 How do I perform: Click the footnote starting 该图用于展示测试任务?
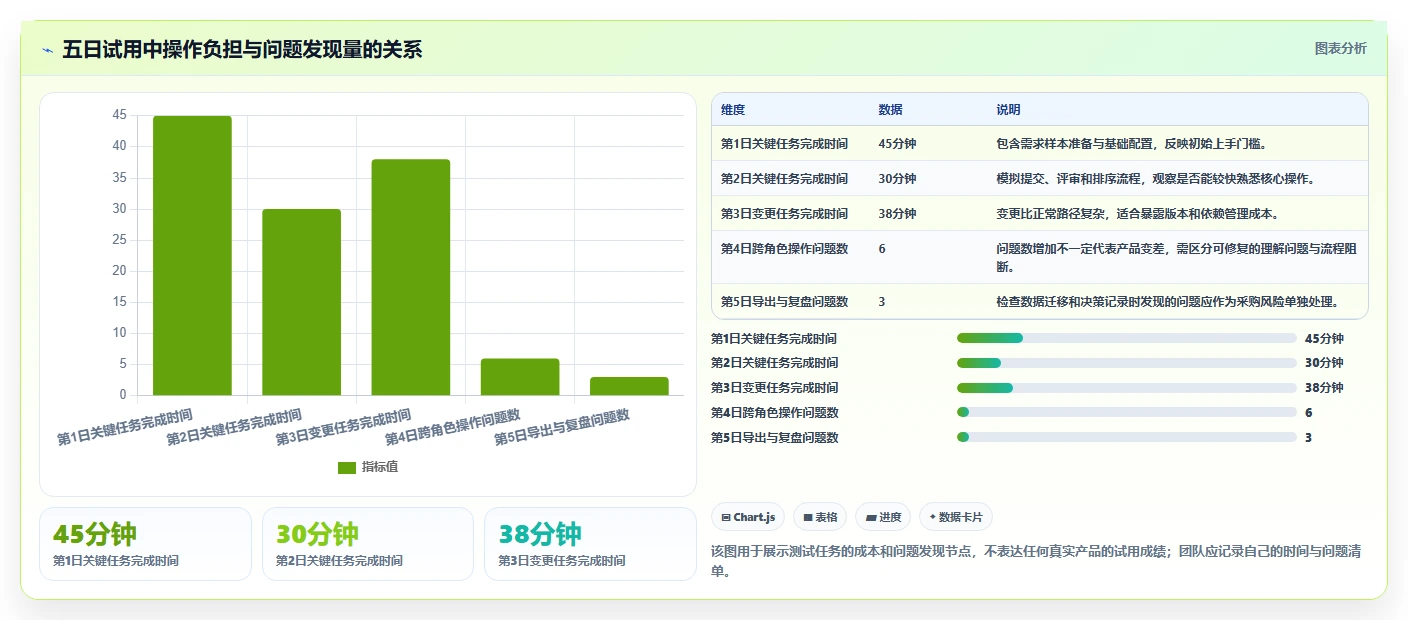coord(1036,561)
